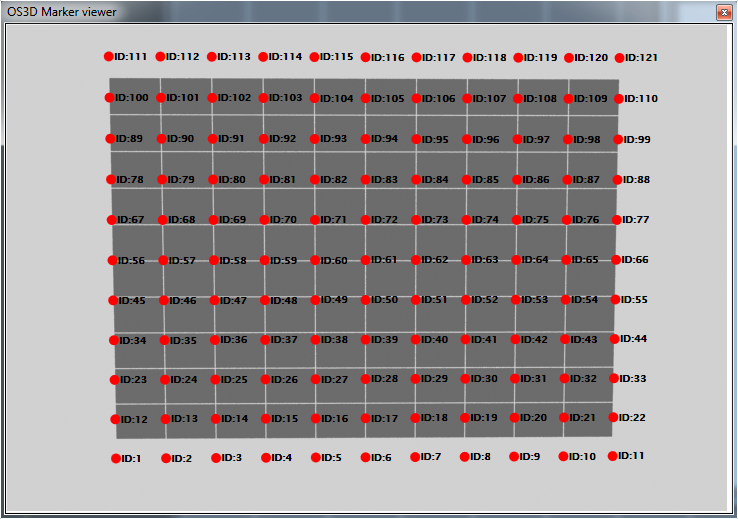Select the red marker ID:1

pyautogui.click(x=116, y=458)
